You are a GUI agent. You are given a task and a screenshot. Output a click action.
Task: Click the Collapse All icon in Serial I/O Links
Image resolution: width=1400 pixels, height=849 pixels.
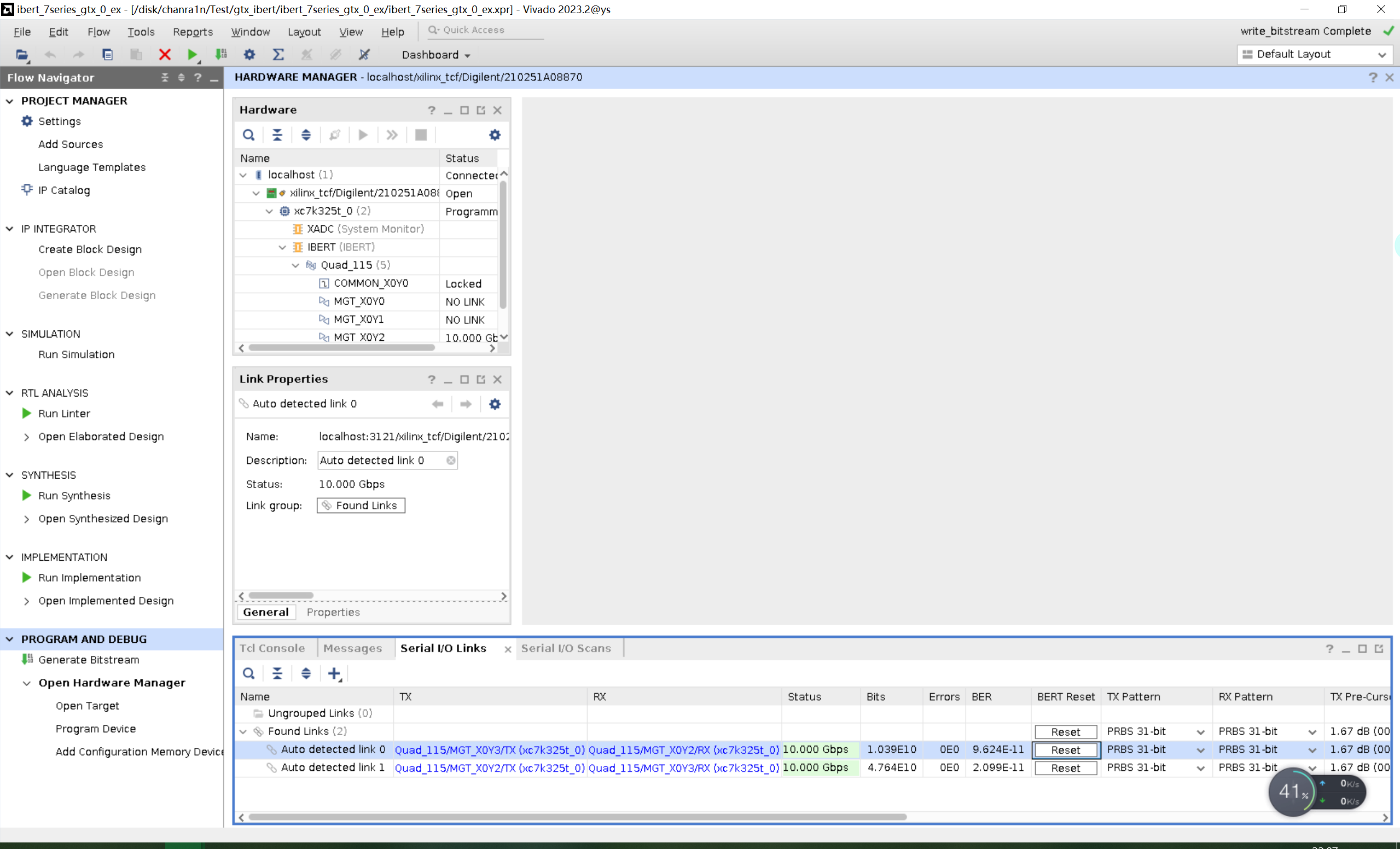click(277, 673)
